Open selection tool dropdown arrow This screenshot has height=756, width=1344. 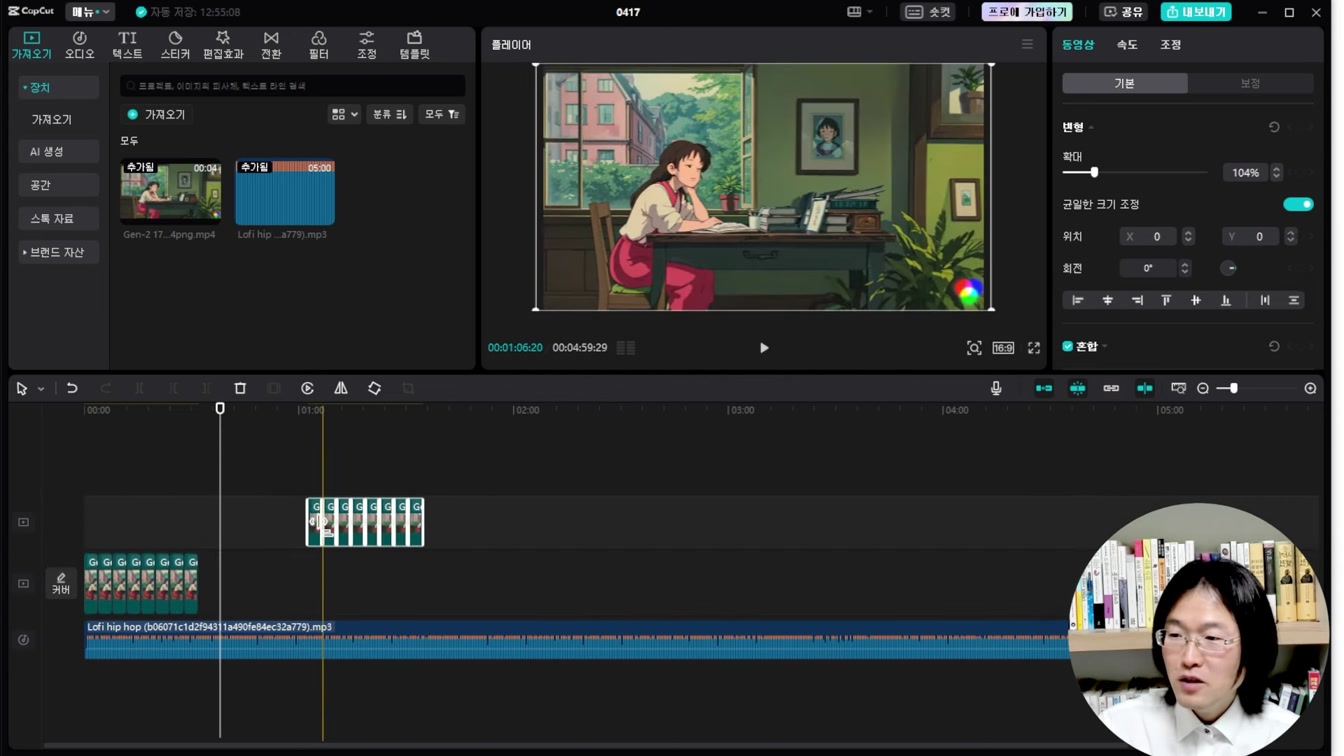(x=41, y=389)
